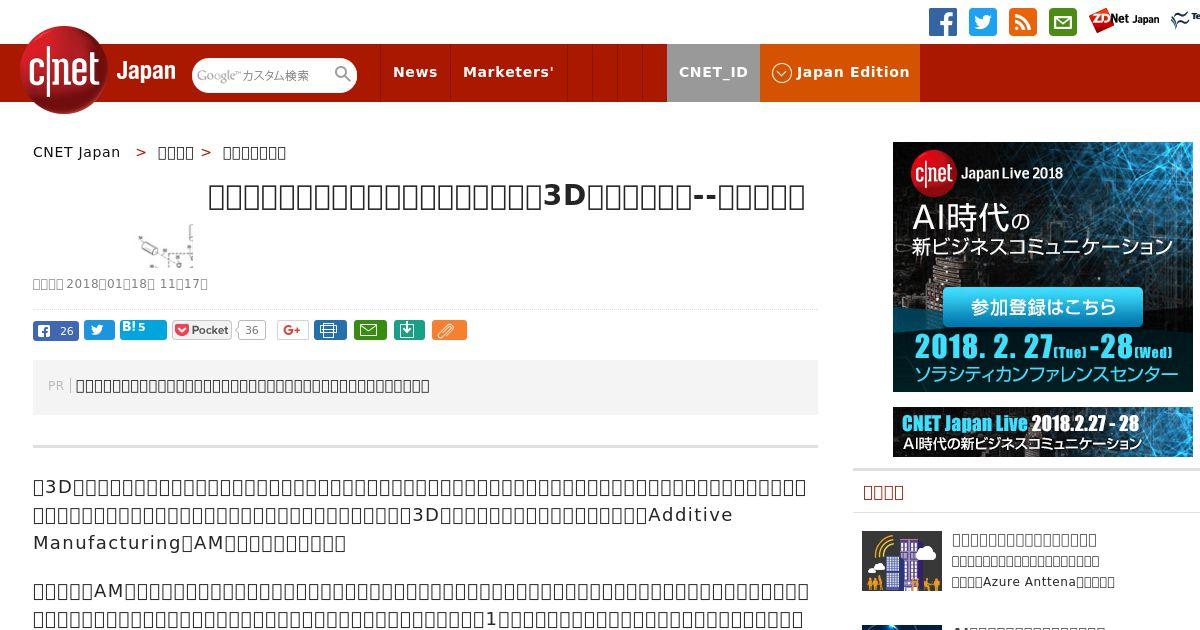Open the News menu
Screen dimensions: 1200x630
(x=415, y=72)
